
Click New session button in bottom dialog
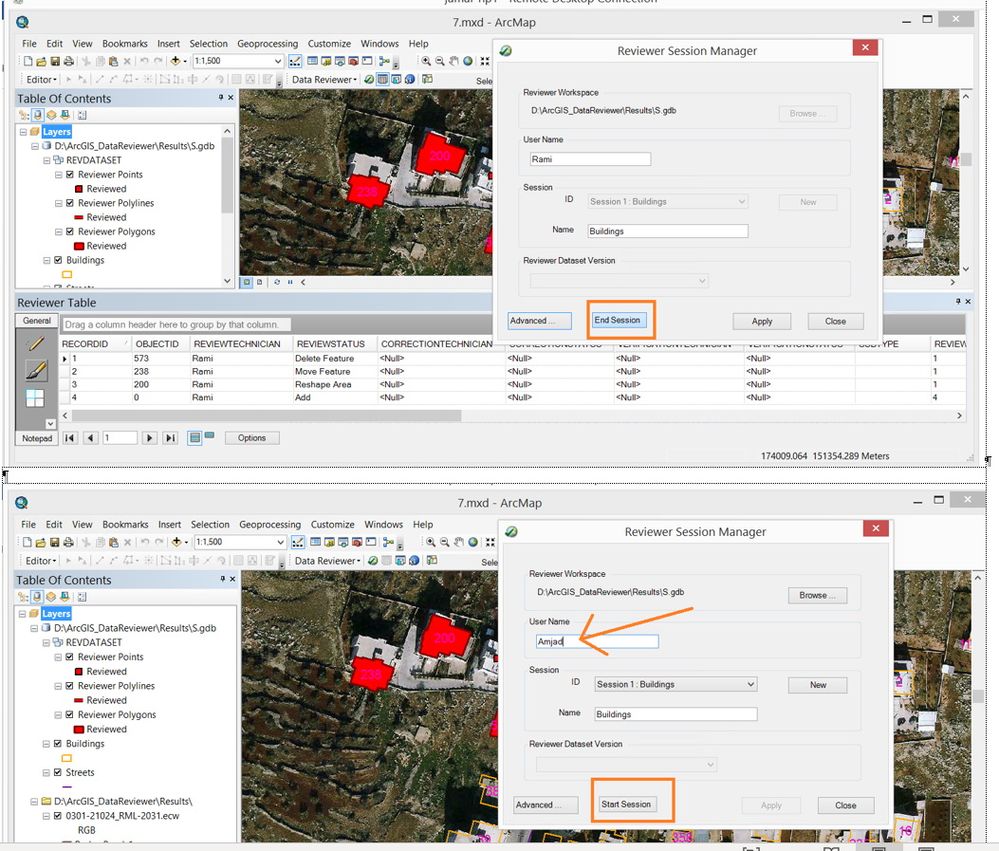pos(817,685)
